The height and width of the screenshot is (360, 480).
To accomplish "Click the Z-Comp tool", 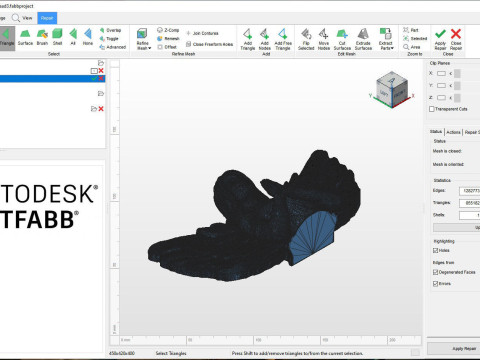I will tap(168, 30).
